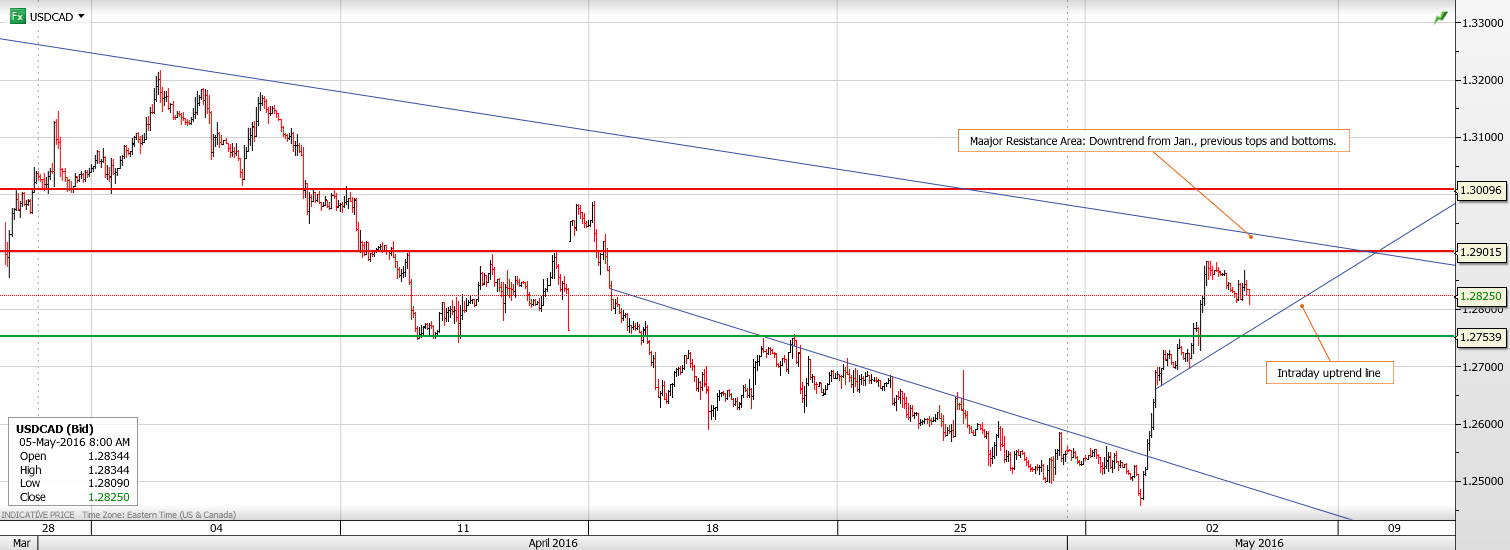Click the Mar label on the month axis
The width and height of the screenshot is (1510, 550).
pos(12,543)
